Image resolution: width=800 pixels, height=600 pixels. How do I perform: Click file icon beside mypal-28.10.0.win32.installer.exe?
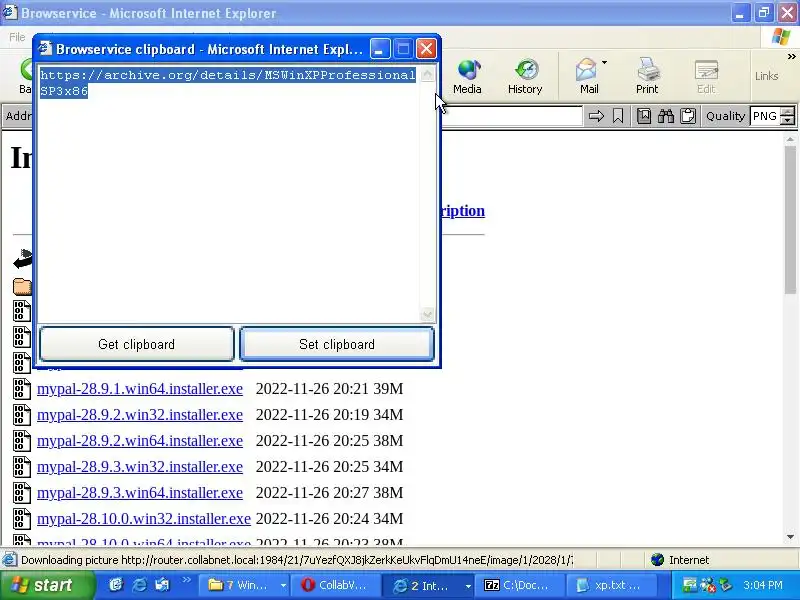(x=21, y=519)
